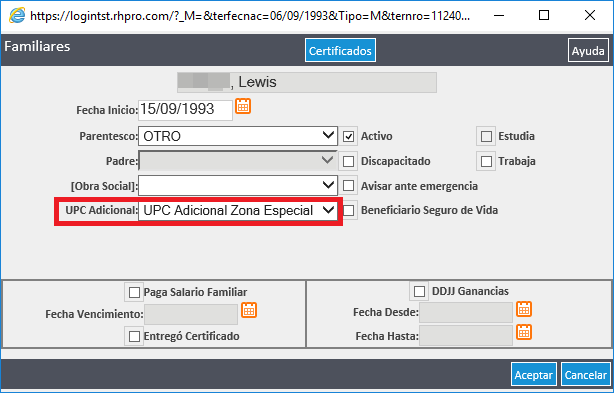The image size is (614, 393).
Task: Expand the Obra Social dropdown
Action: click(x=238, y=186)
